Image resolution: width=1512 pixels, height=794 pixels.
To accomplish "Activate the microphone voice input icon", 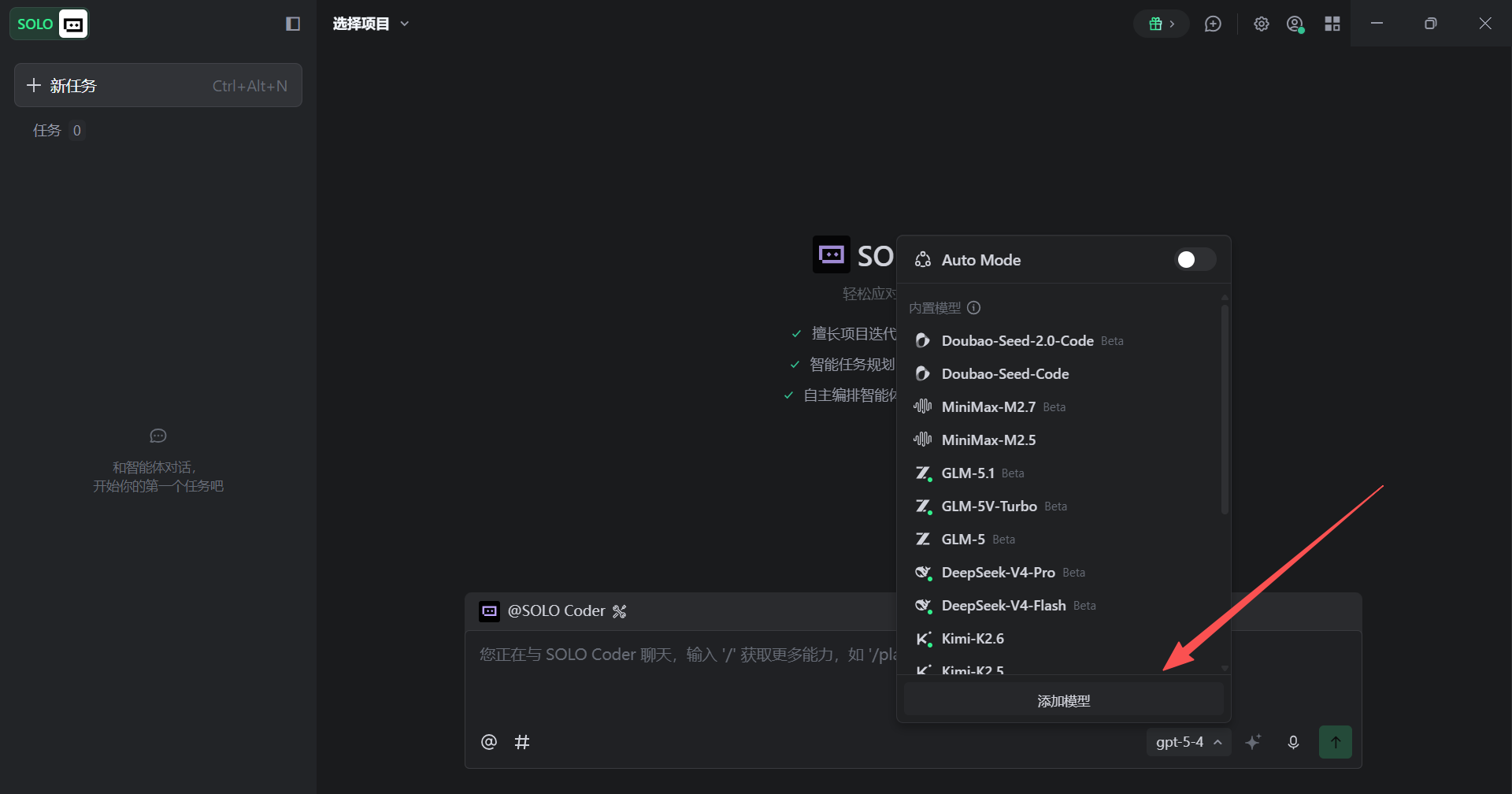I will click(1293, 742).
